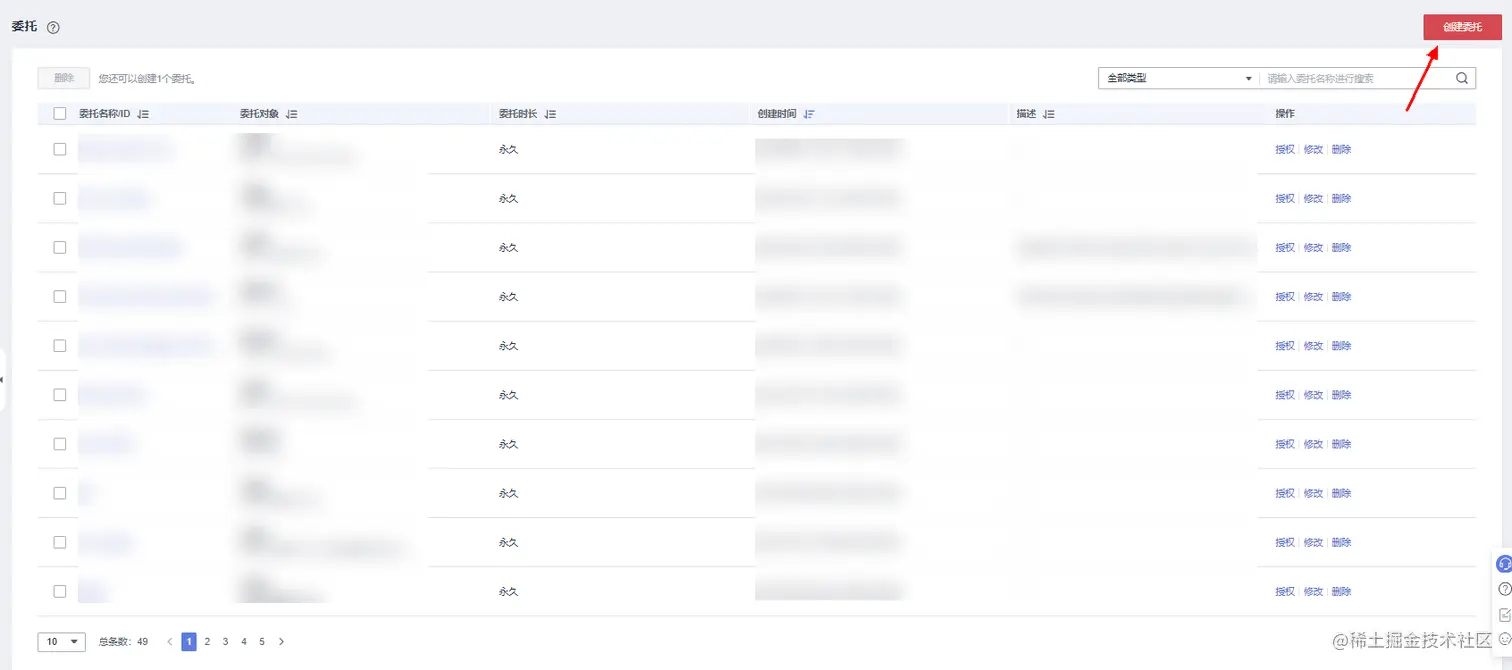Click 修改 in the ninth row
Screen dimensions: 1512x670
(x=1313, y=542)
